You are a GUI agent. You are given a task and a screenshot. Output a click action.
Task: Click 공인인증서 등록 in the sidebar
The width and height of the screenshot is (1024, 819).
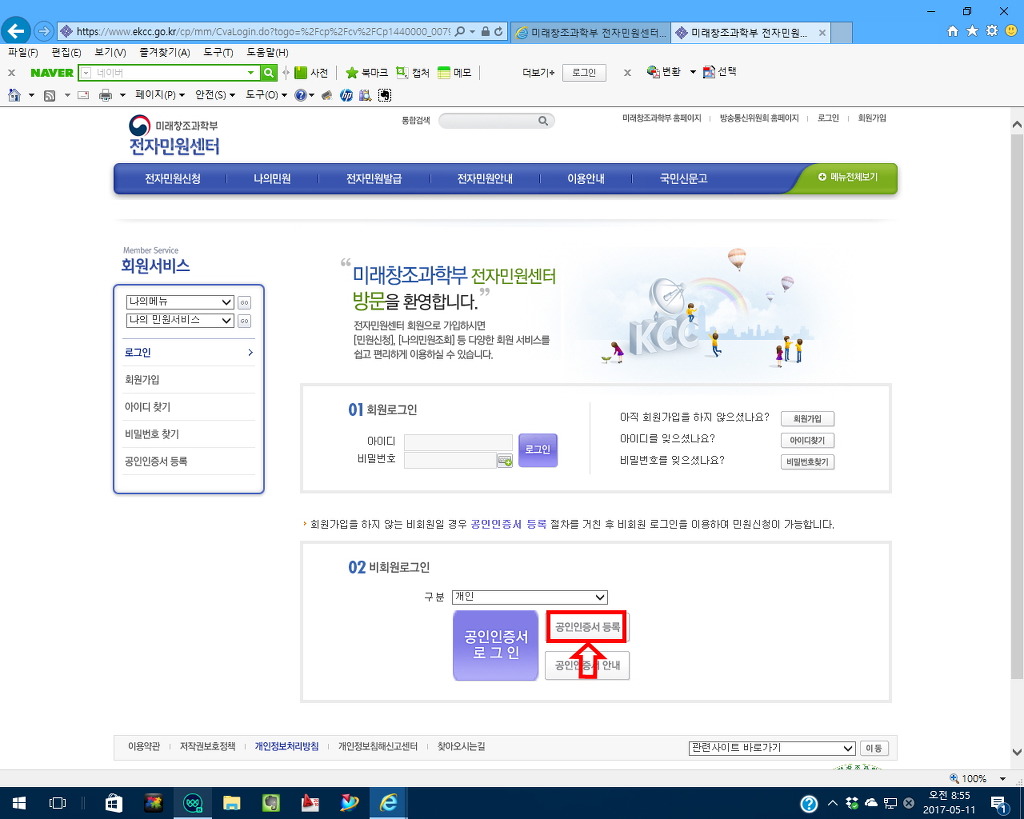(x=156, y=461)
